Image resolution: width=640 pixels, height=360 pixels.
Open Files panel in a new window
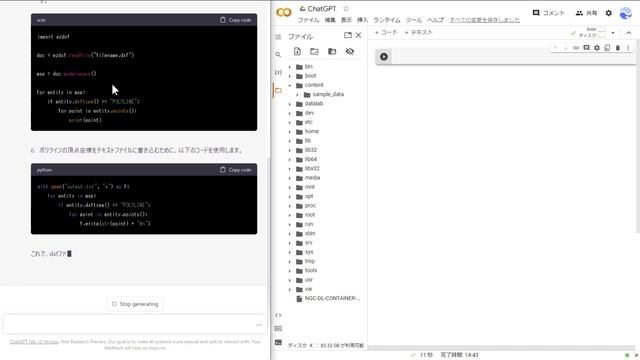point(348,36)
